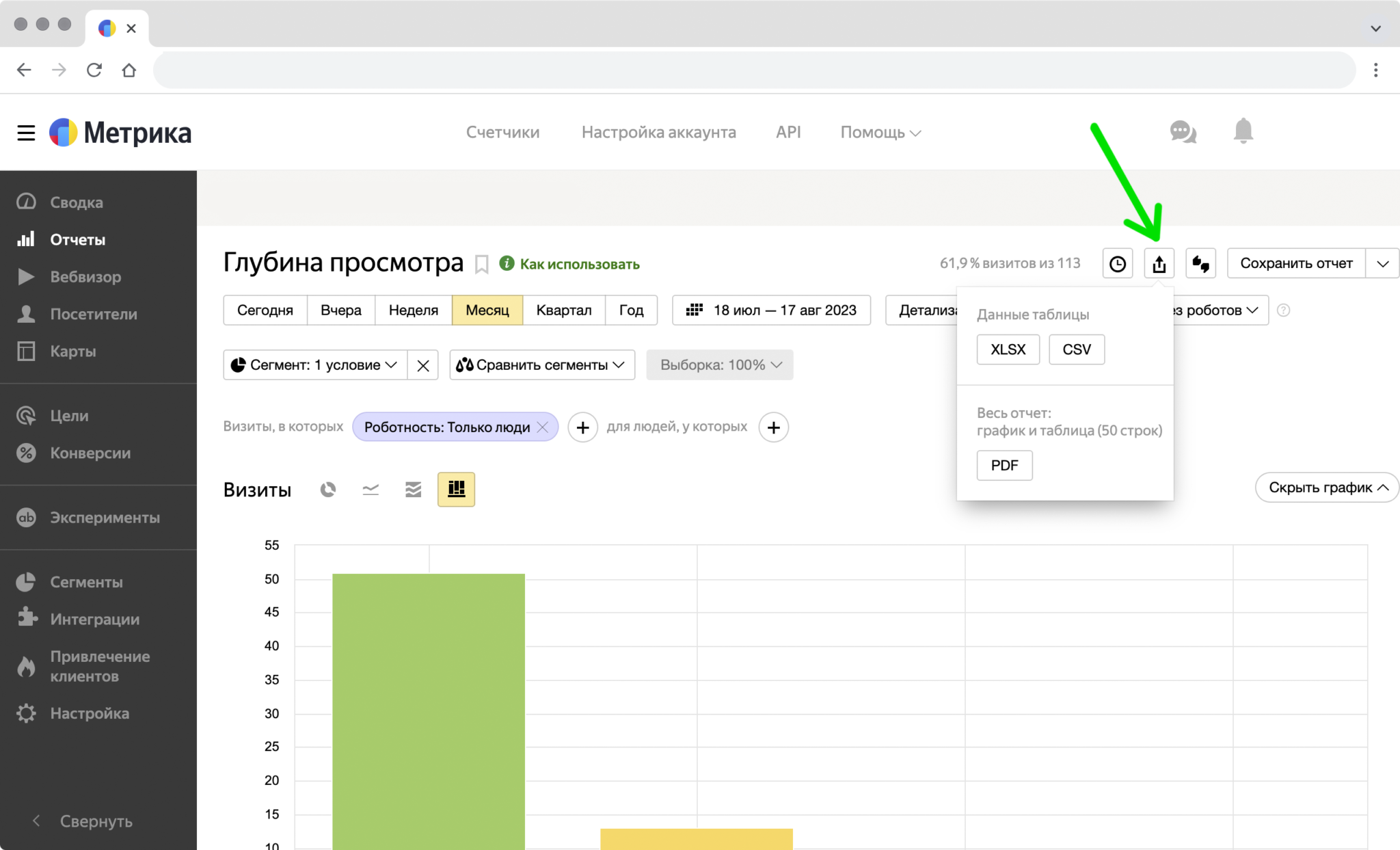Image resolution: width=1400 pixels, height=850 pixels.
Task: Select the line chart icon
Action: [371, 490]
